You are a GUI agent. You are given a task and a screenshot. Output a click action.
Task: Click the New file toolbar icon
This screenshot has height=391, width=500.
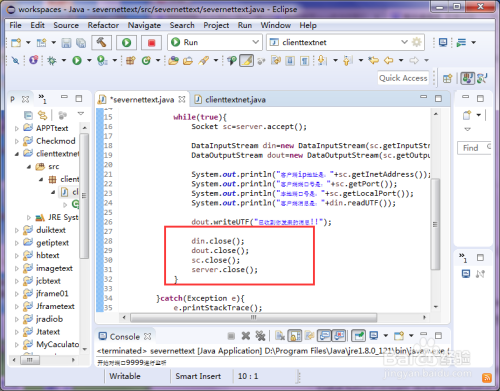coord(16,43)
